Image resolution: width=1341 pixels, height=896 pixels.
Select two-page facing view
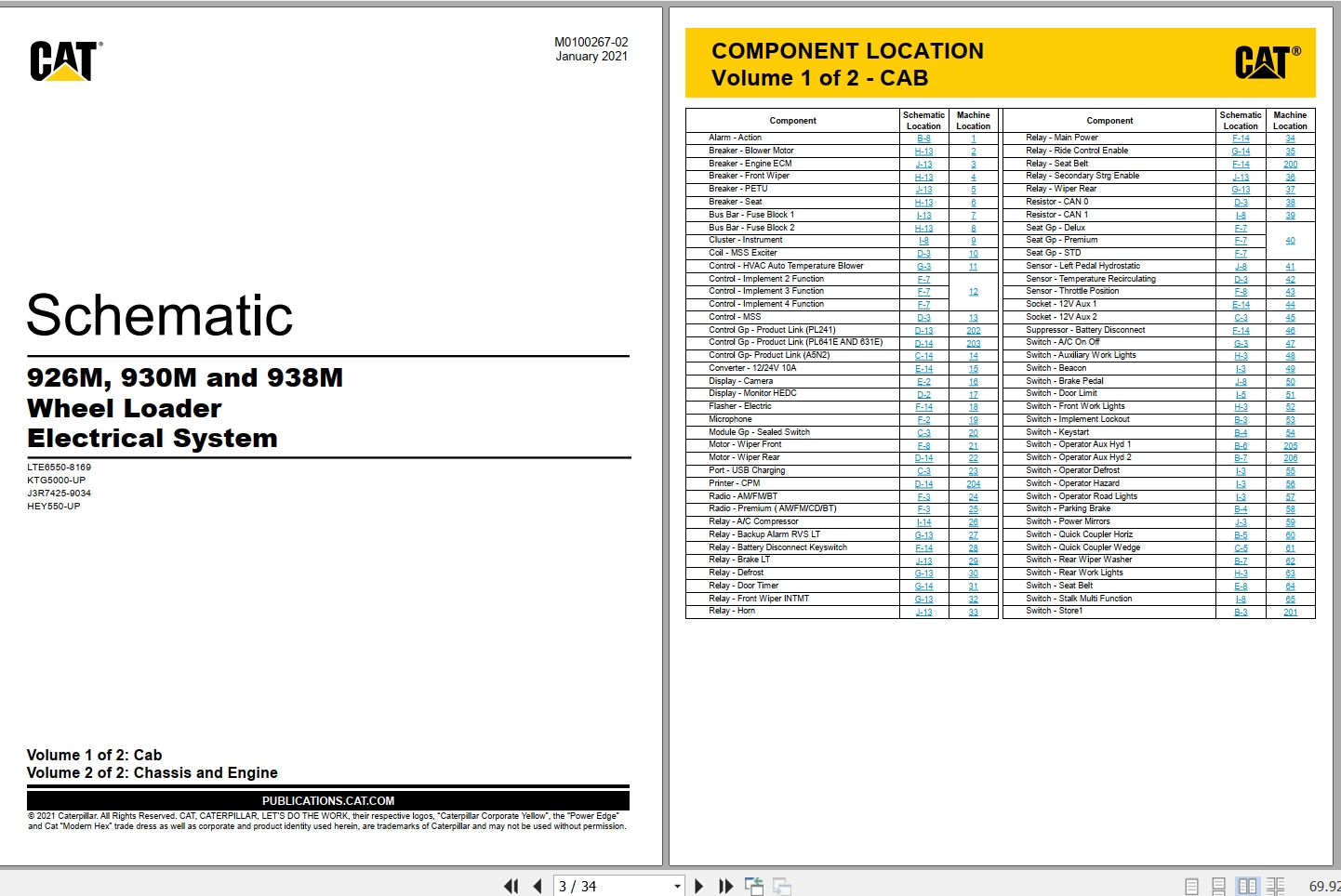pos(1247,887)
